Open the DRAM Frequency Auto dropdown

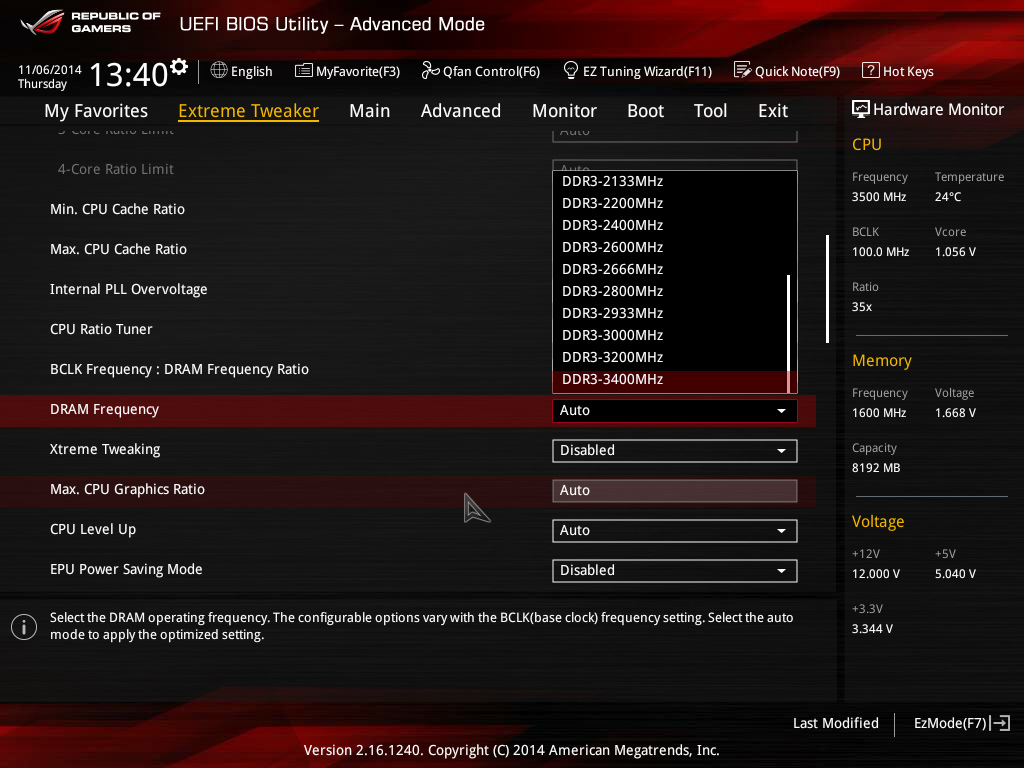tap(675, 411)
